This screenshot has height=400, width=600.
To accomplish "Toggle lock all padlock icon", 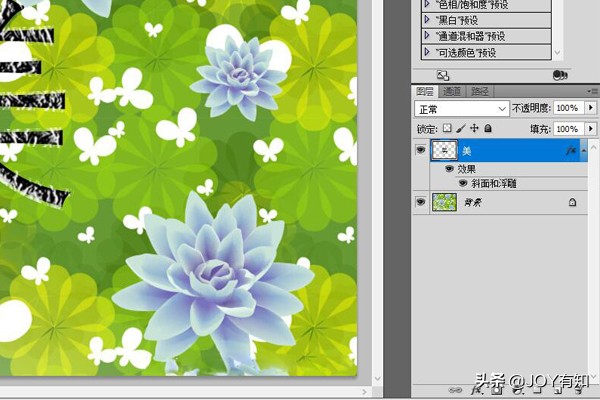I will click(488, 128).
